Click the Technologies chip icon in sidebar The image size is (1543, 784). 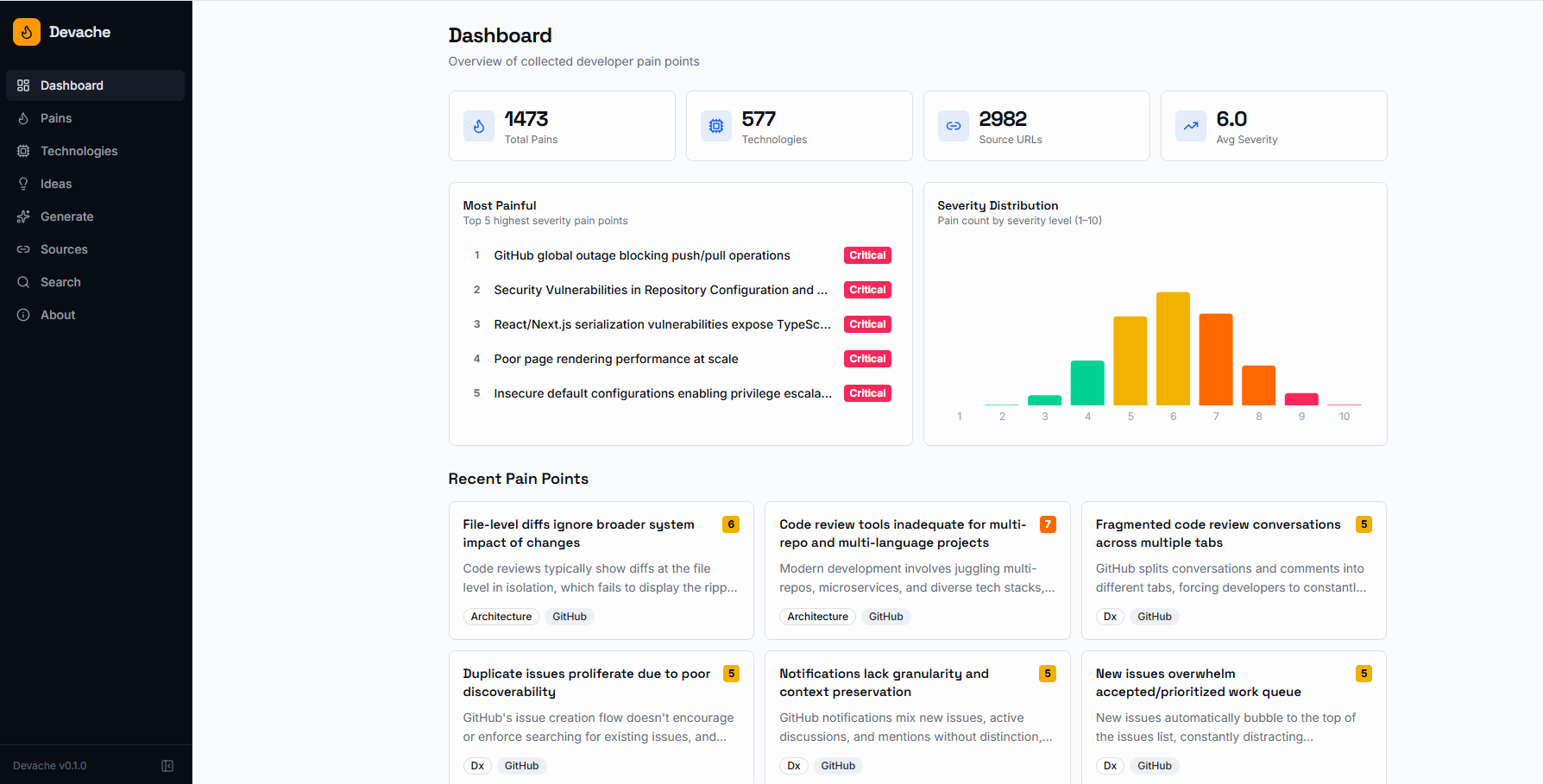23,151
